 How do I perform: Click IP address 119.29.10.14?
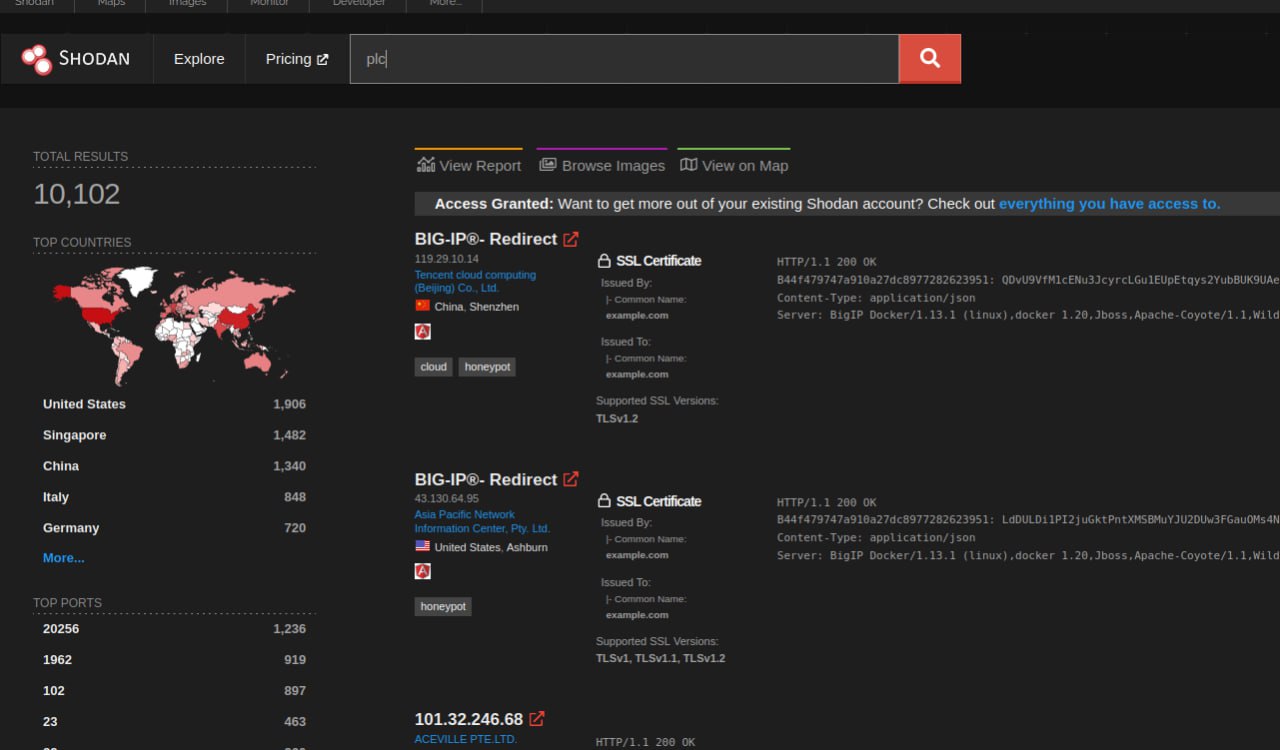click(x=446, y=259)
